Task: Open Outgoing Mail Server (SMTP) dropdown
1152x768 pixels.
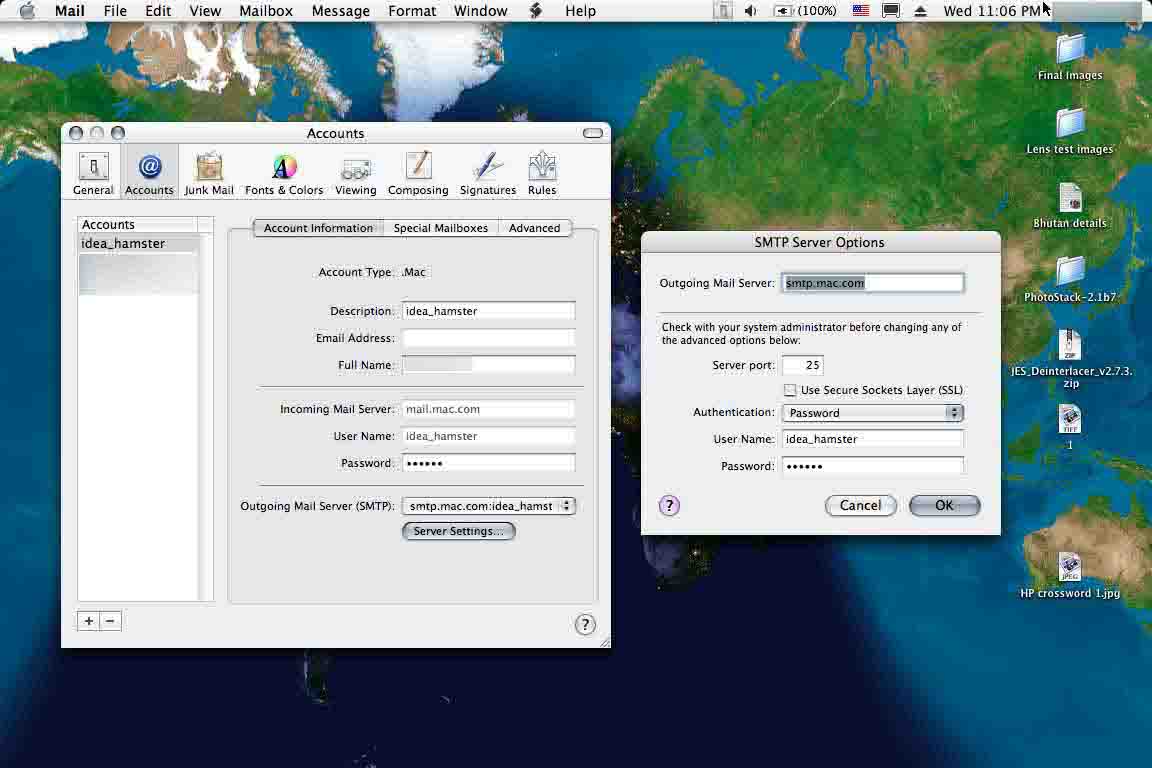Action: 489,506
